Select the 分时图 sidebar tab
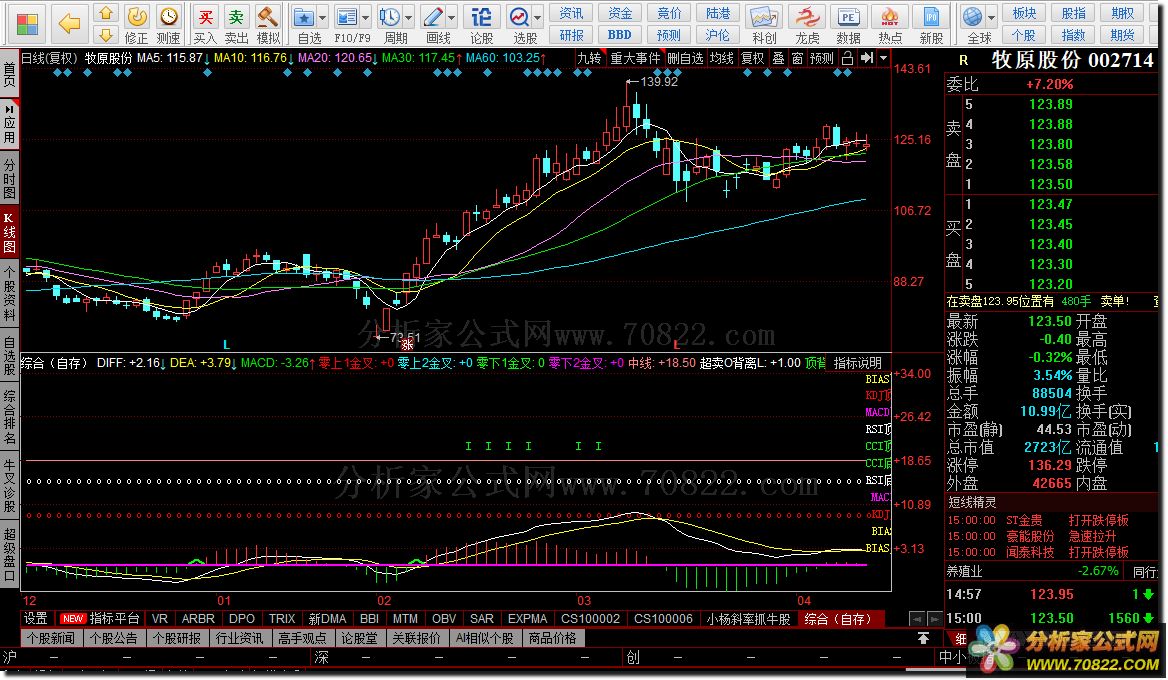 (9, 177)
